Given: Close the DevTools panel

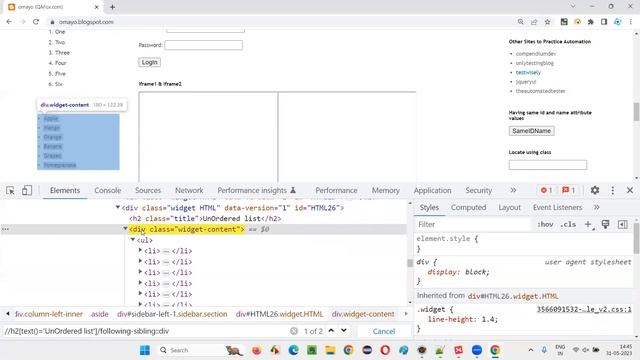Looking at the screenshot, I should [630, 190].
